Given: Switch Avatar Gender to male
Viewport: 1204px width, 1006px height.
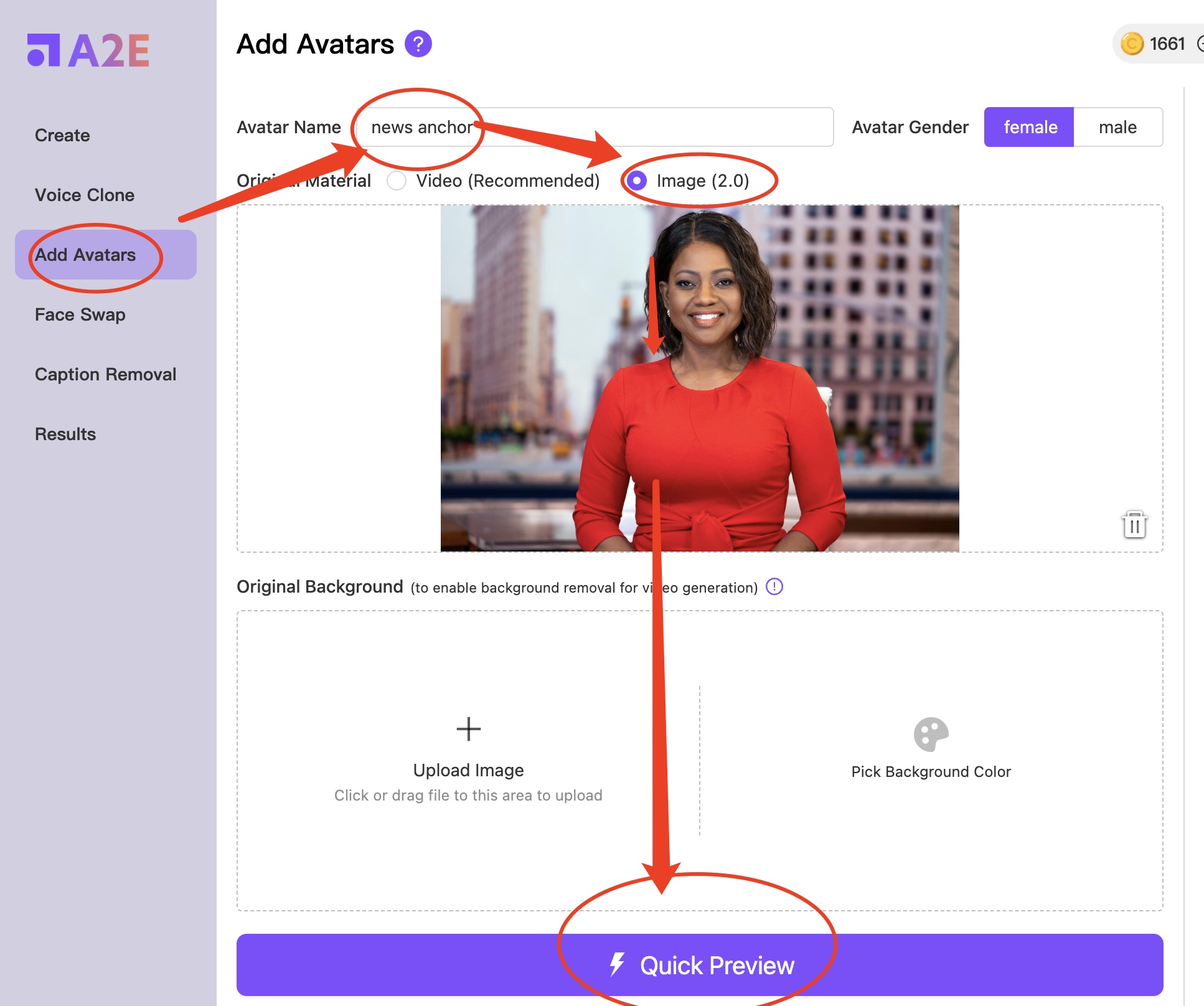Looking at the screenshot, I should [x=1117, y=127].
